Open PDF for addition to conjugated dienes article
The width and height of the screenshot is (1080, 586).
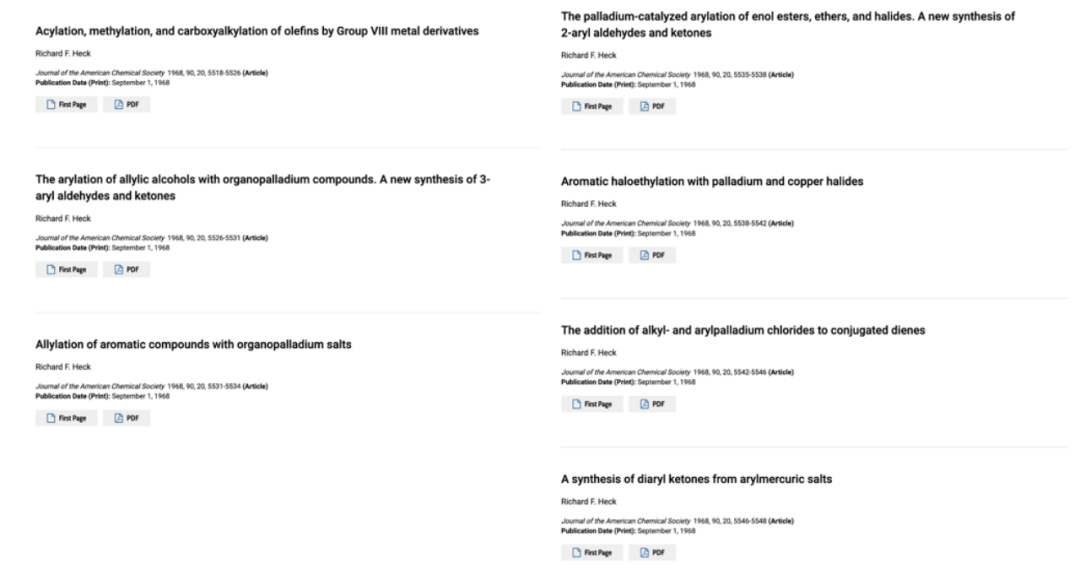pos(652,404)
